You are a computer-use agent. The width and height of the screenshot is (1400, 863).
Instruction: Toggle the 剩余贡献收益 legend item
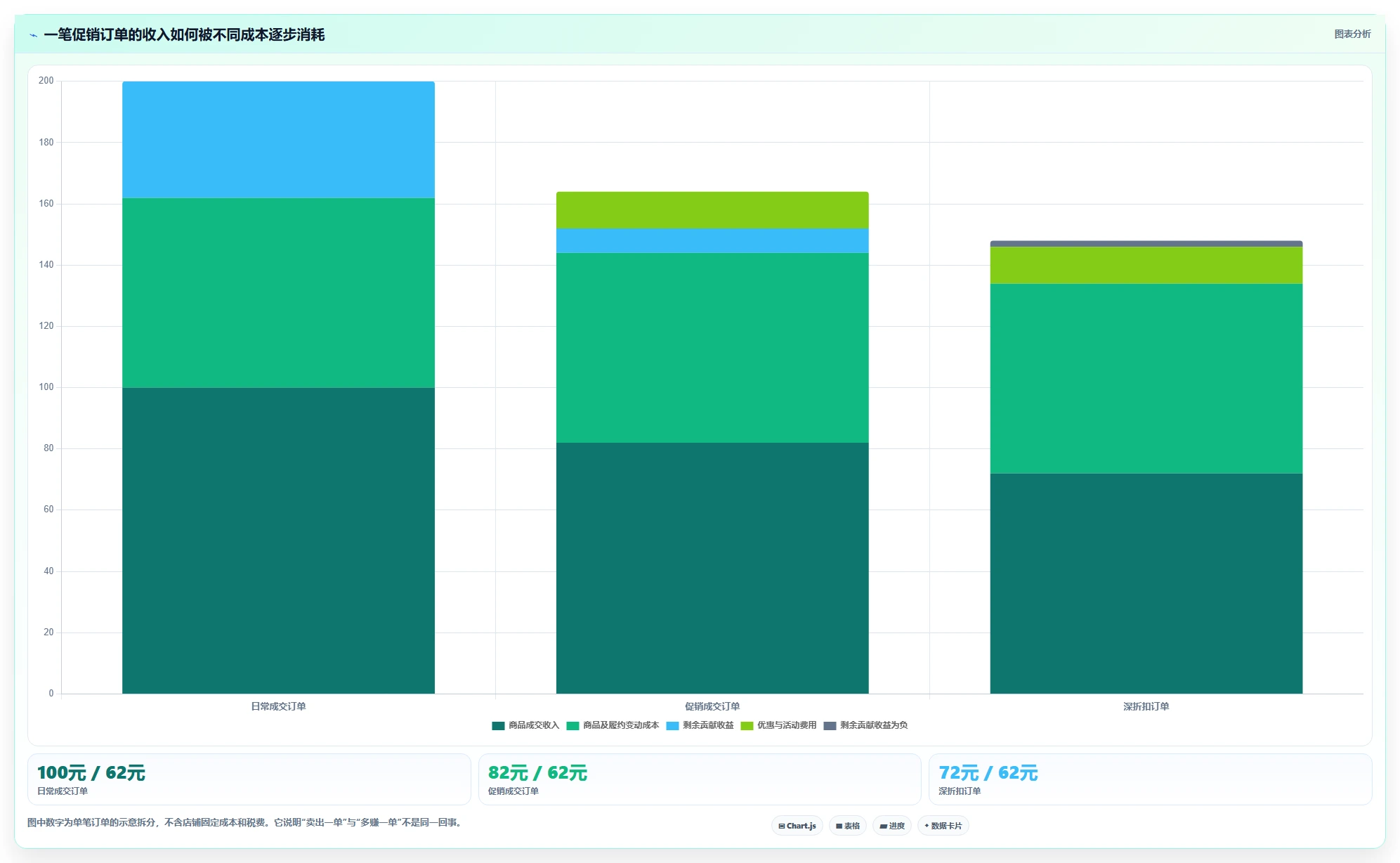tap(700, 725)
